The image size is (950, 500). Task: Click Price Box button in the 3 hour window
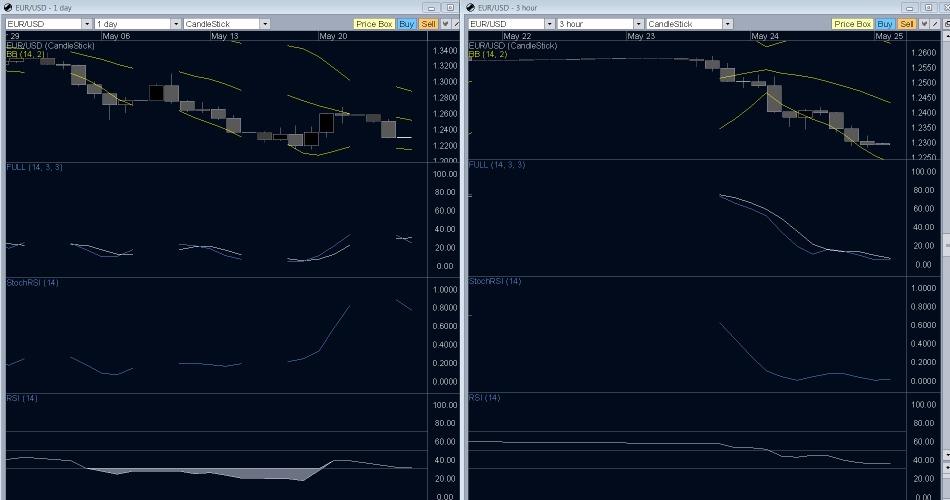(x=852, y=24)
